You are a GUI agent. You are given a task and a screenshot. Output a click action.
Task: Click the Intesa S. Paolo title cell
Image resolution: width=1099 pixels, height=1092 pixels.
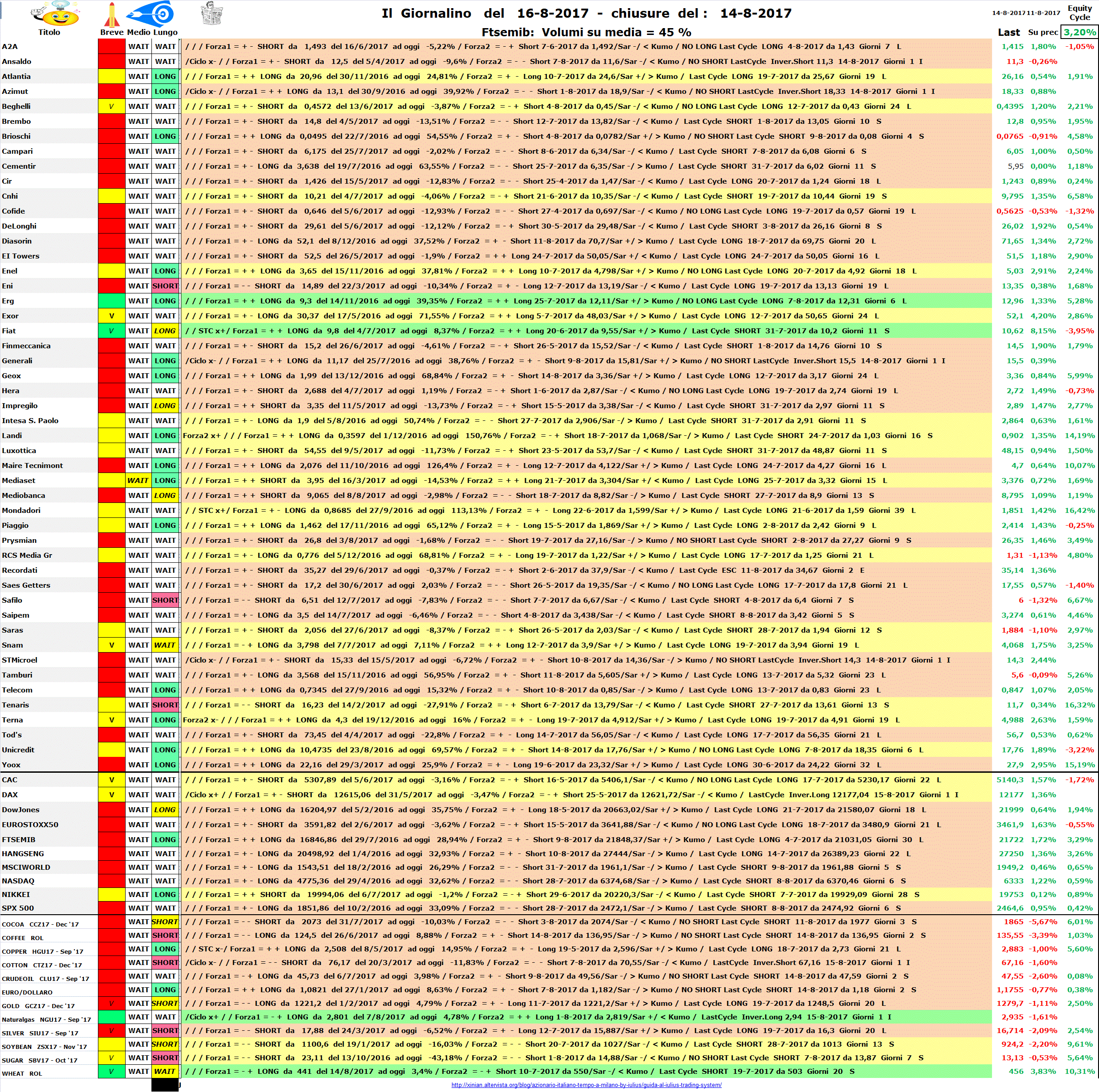coord(49,421)
